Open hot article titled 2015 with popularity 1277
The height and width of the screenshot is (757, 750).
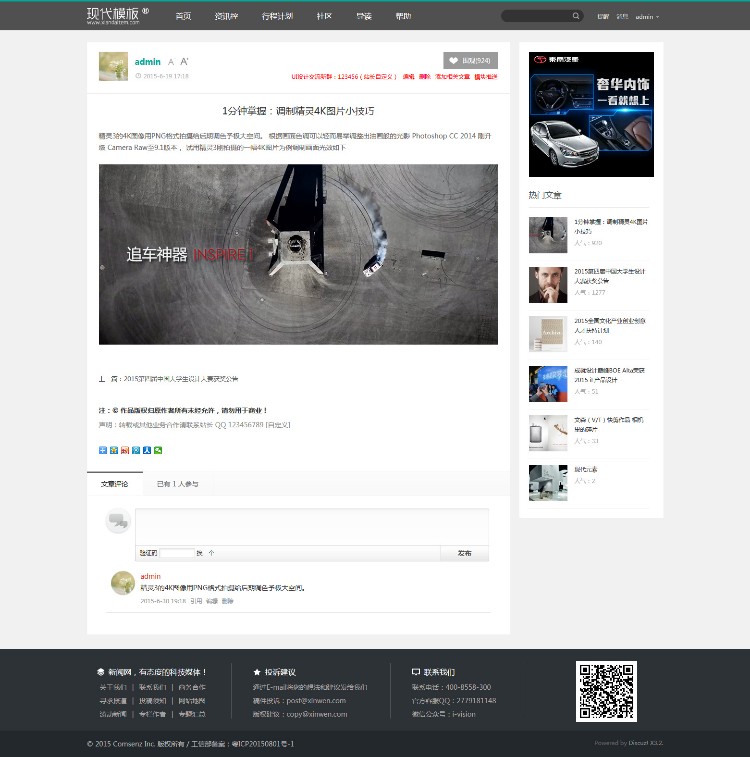[x=610, y=276]
